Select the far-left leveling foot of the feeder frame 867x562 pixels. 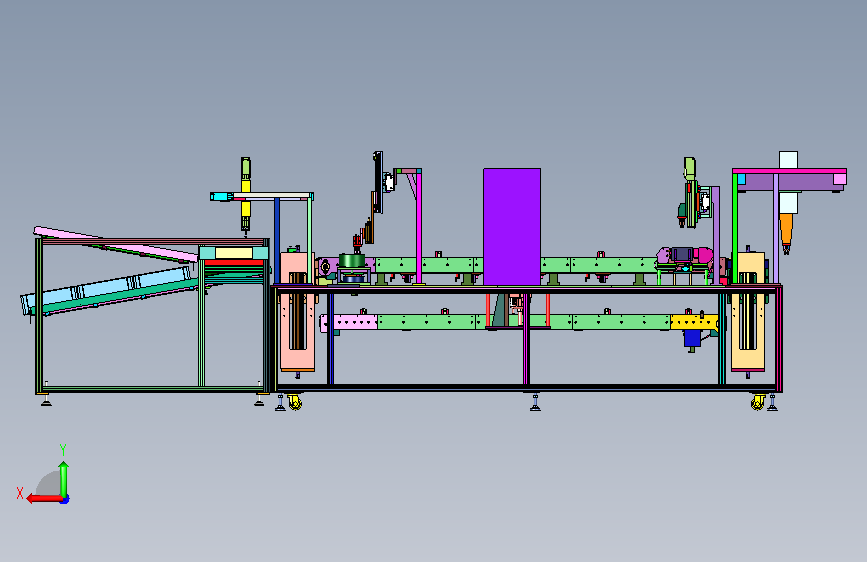46,400
